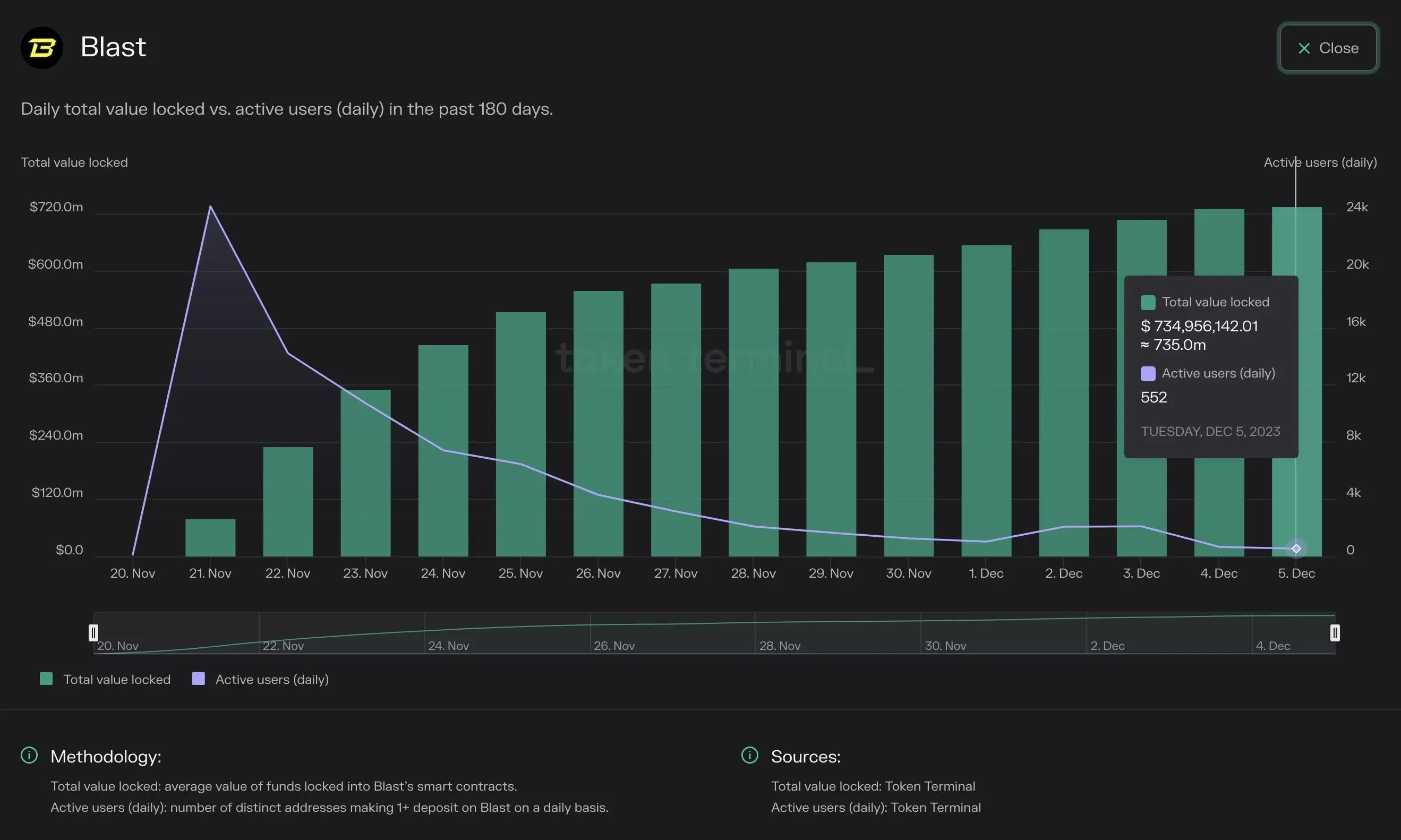1401x840 pixels.
Task: Close the Blast chart panel
Action: (x=1328, y=48)
